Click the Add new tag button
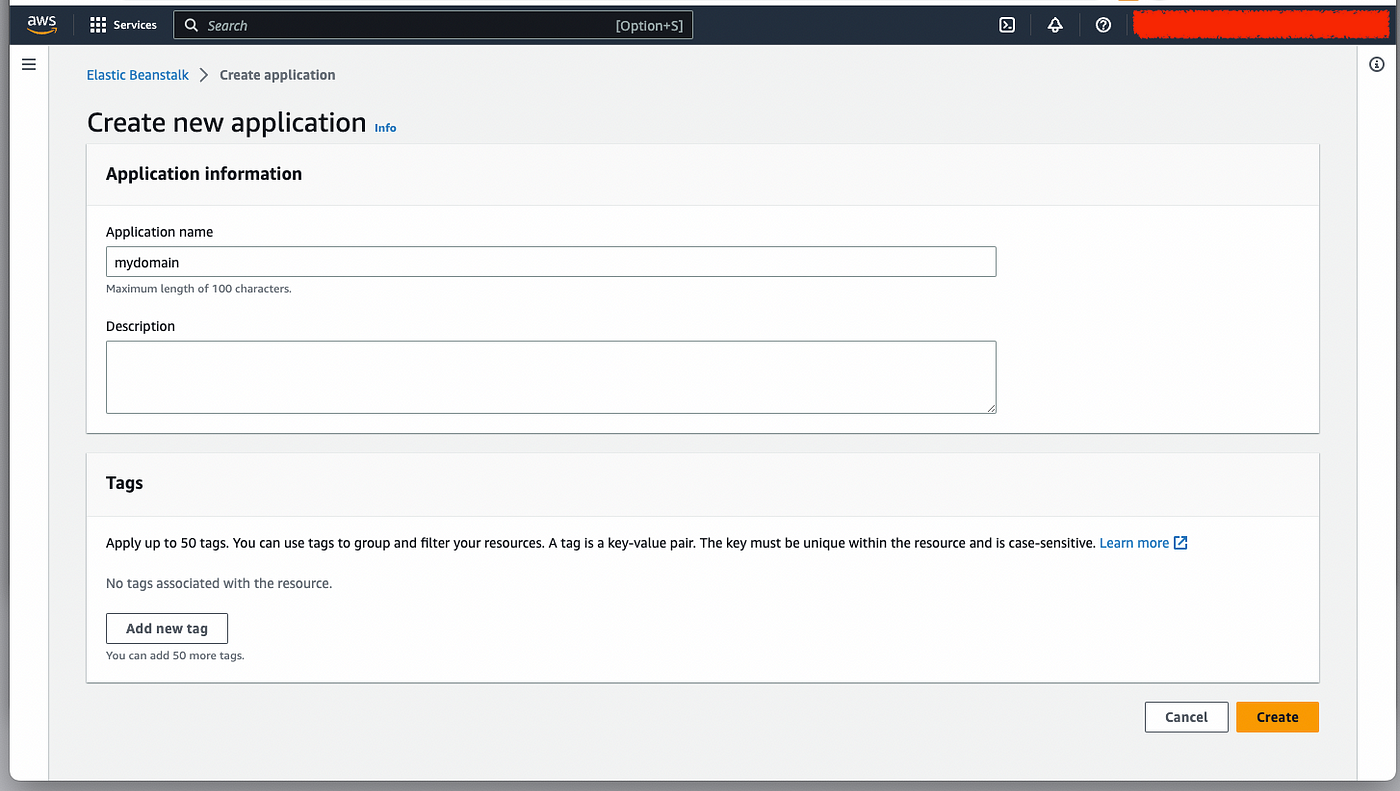Viewport: 1400px width, 791px height. click(x=167, y=629)
